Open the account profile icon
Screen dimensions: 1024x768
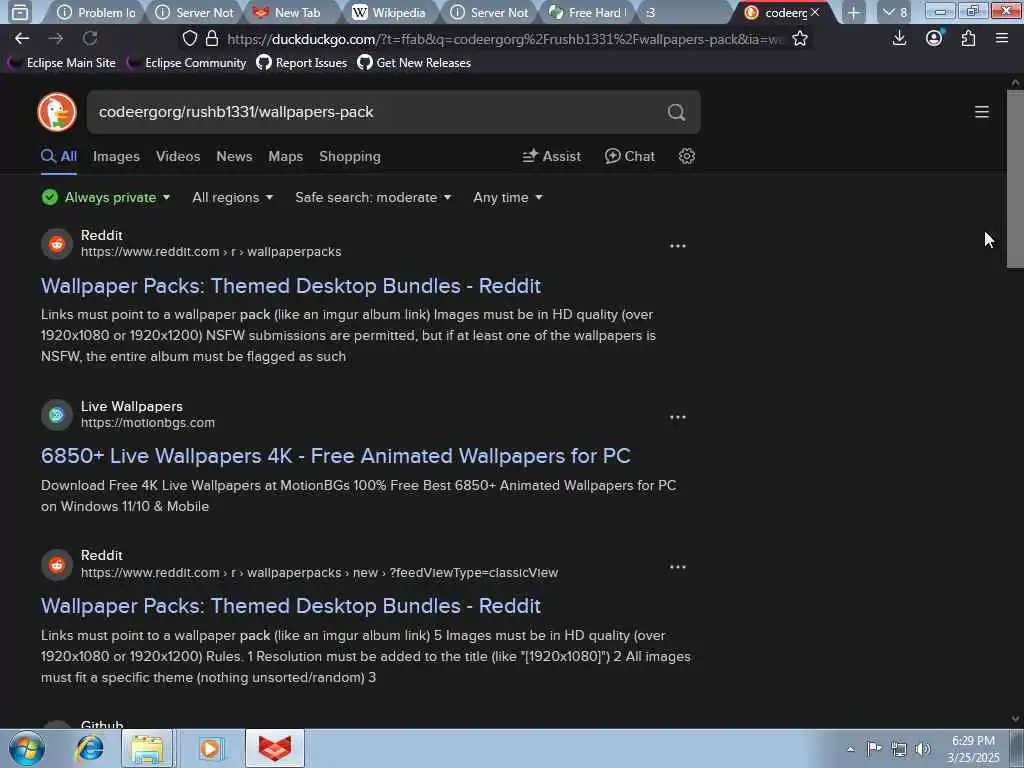[934, 39]
